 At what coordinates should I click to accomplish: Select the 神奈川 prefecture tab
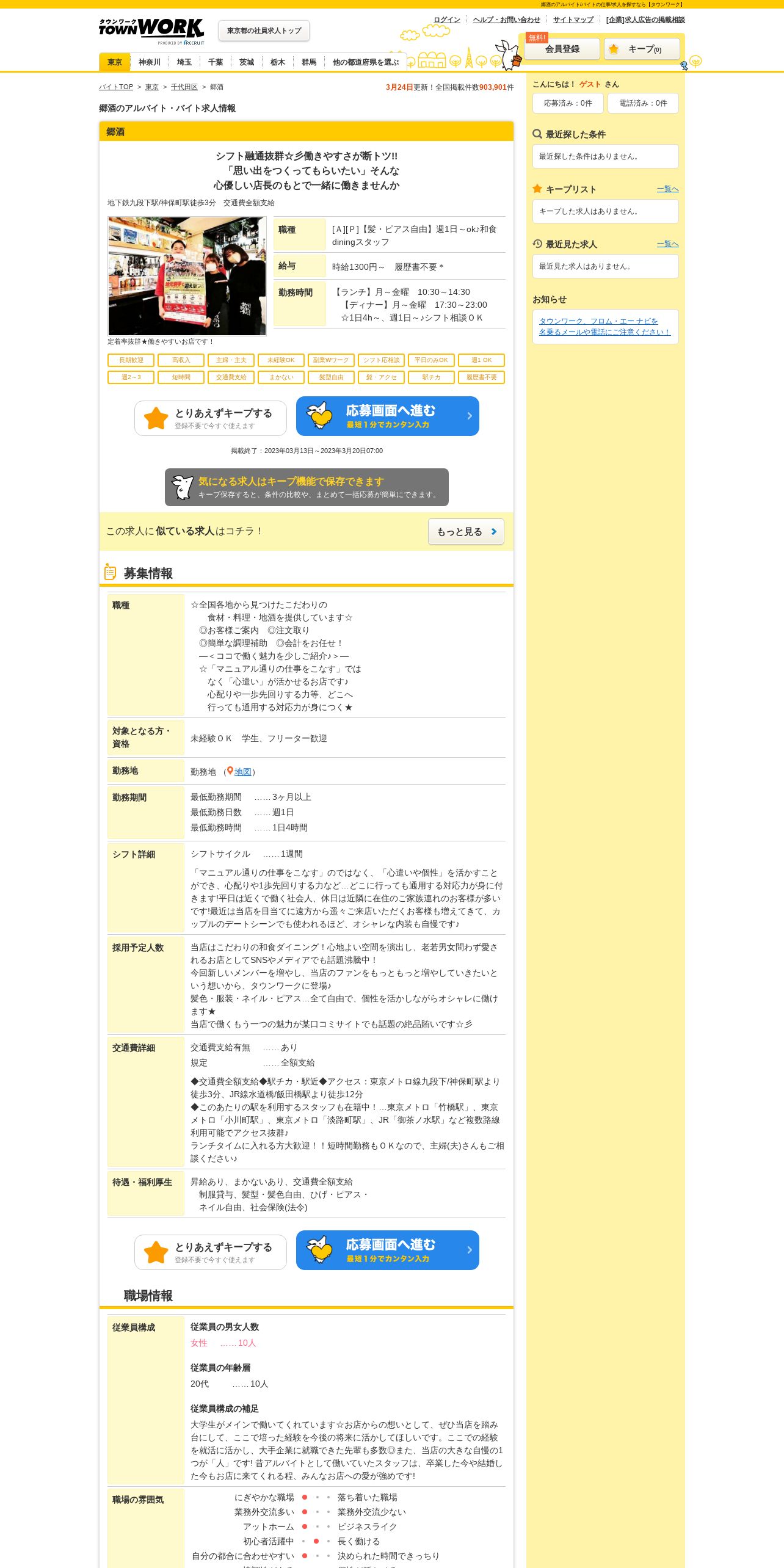click(x=150, y=62)
